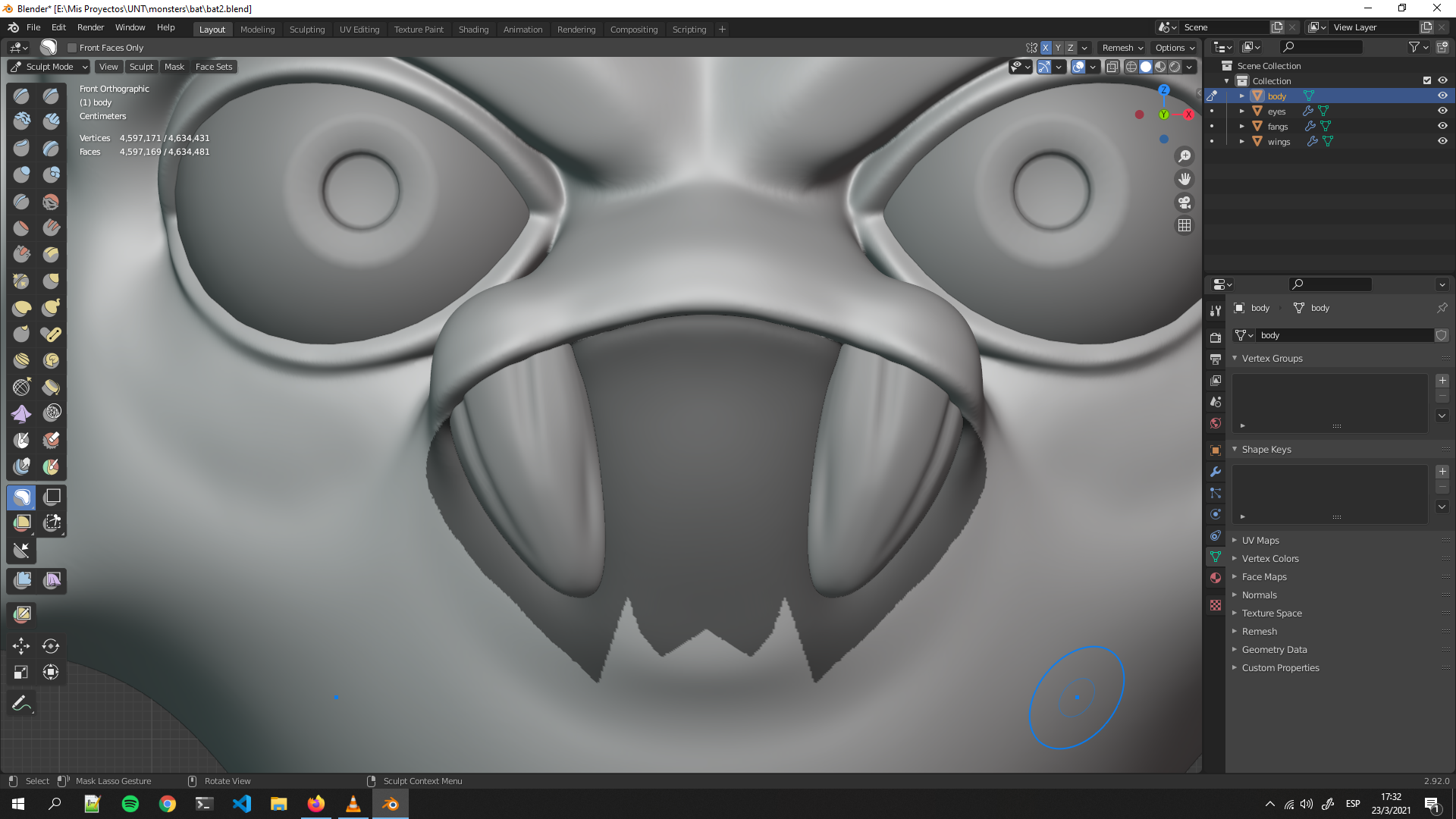The width and height of the screenshot is (1456, 819).
Task: Toggle camera view in viewport
Action: tap(1184, 202)
